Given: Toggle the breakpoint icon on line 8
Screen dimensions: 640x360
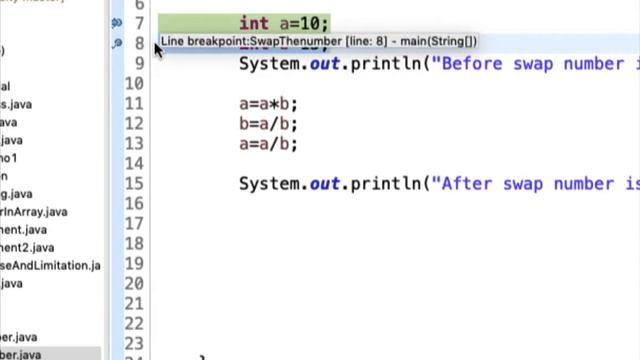Looking at the screenshot, I should pyautogui.click(x=117, y=43).
